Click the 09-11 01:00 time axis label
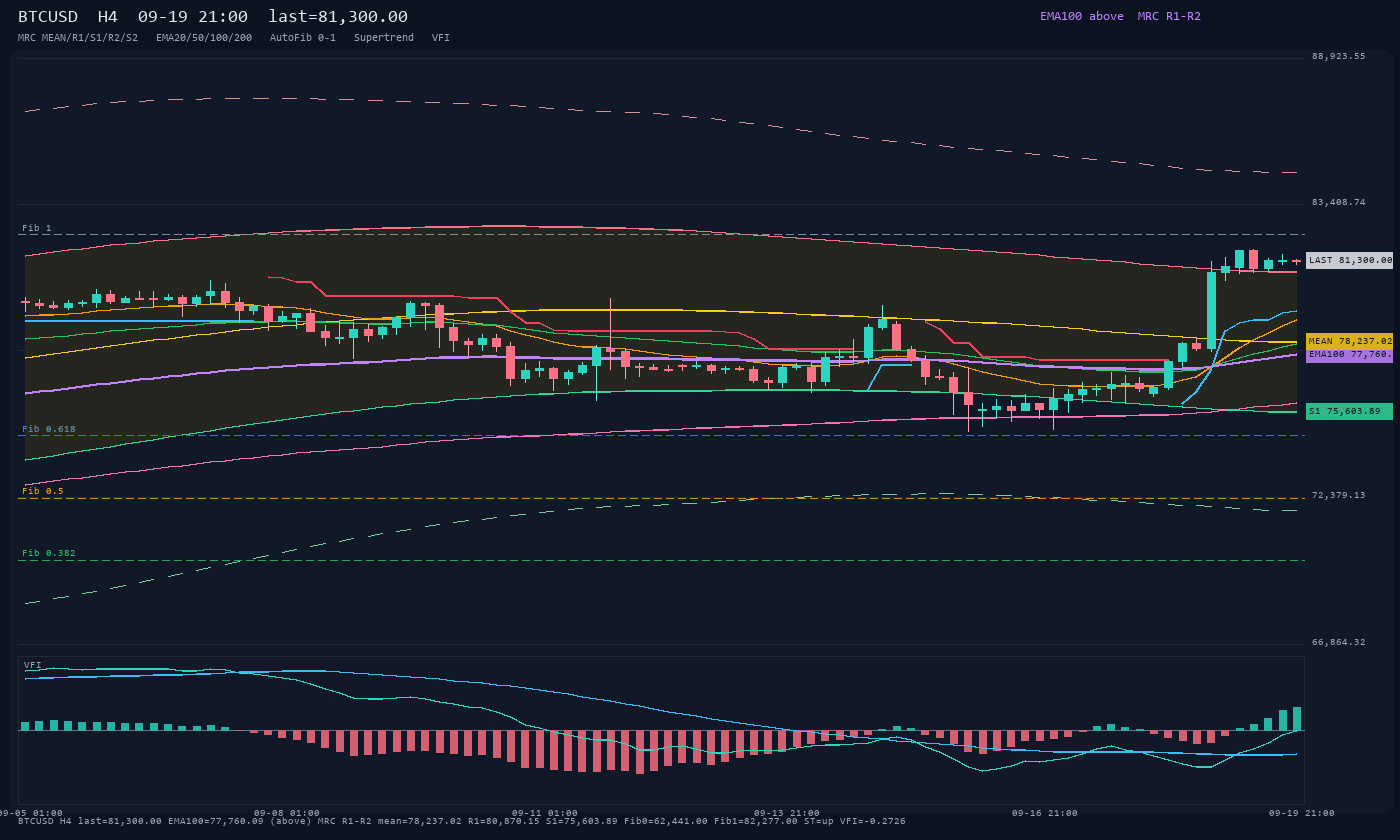This screenshot has height=840, width=1400. 545,813
